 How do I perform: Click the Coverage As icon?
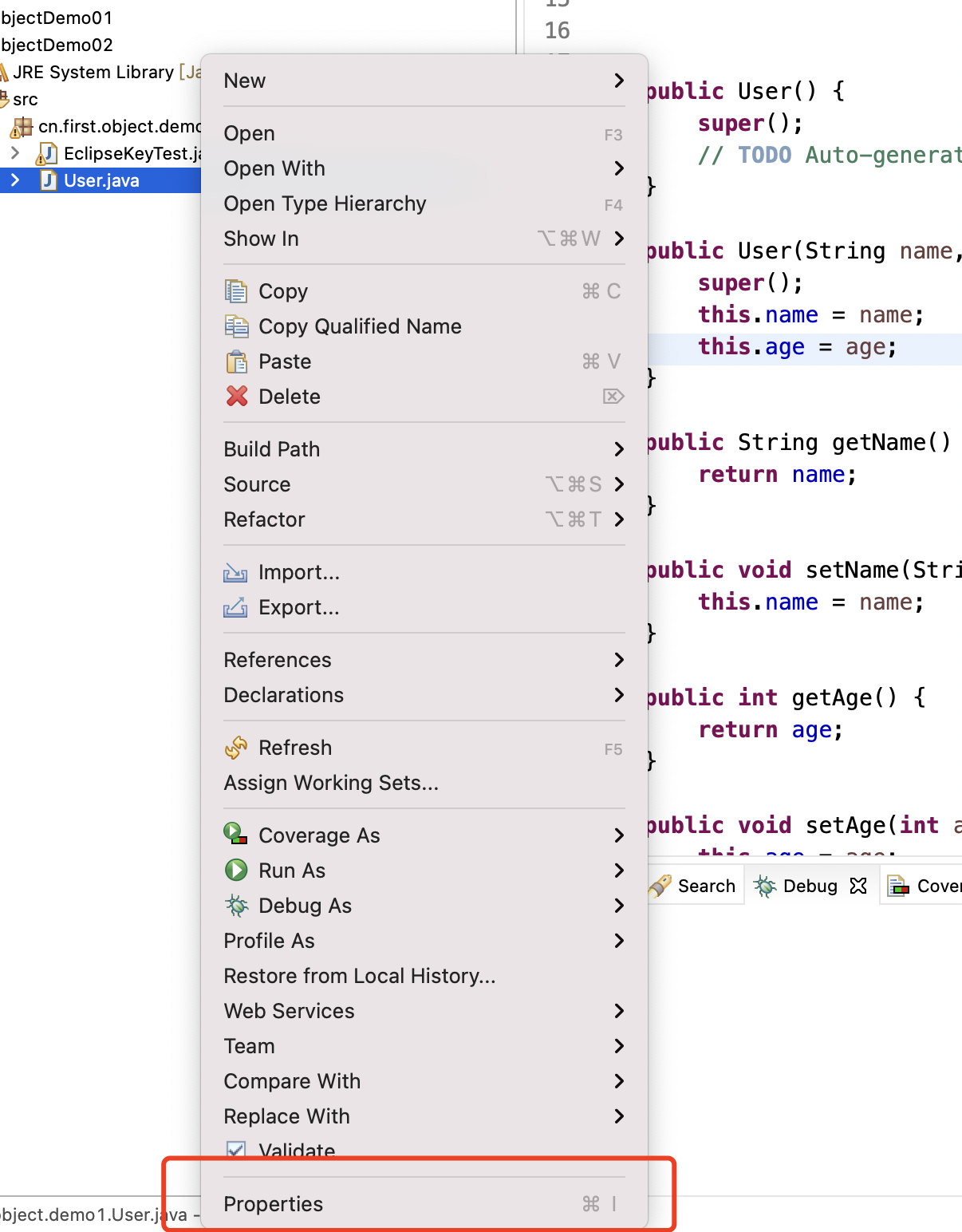236,835
